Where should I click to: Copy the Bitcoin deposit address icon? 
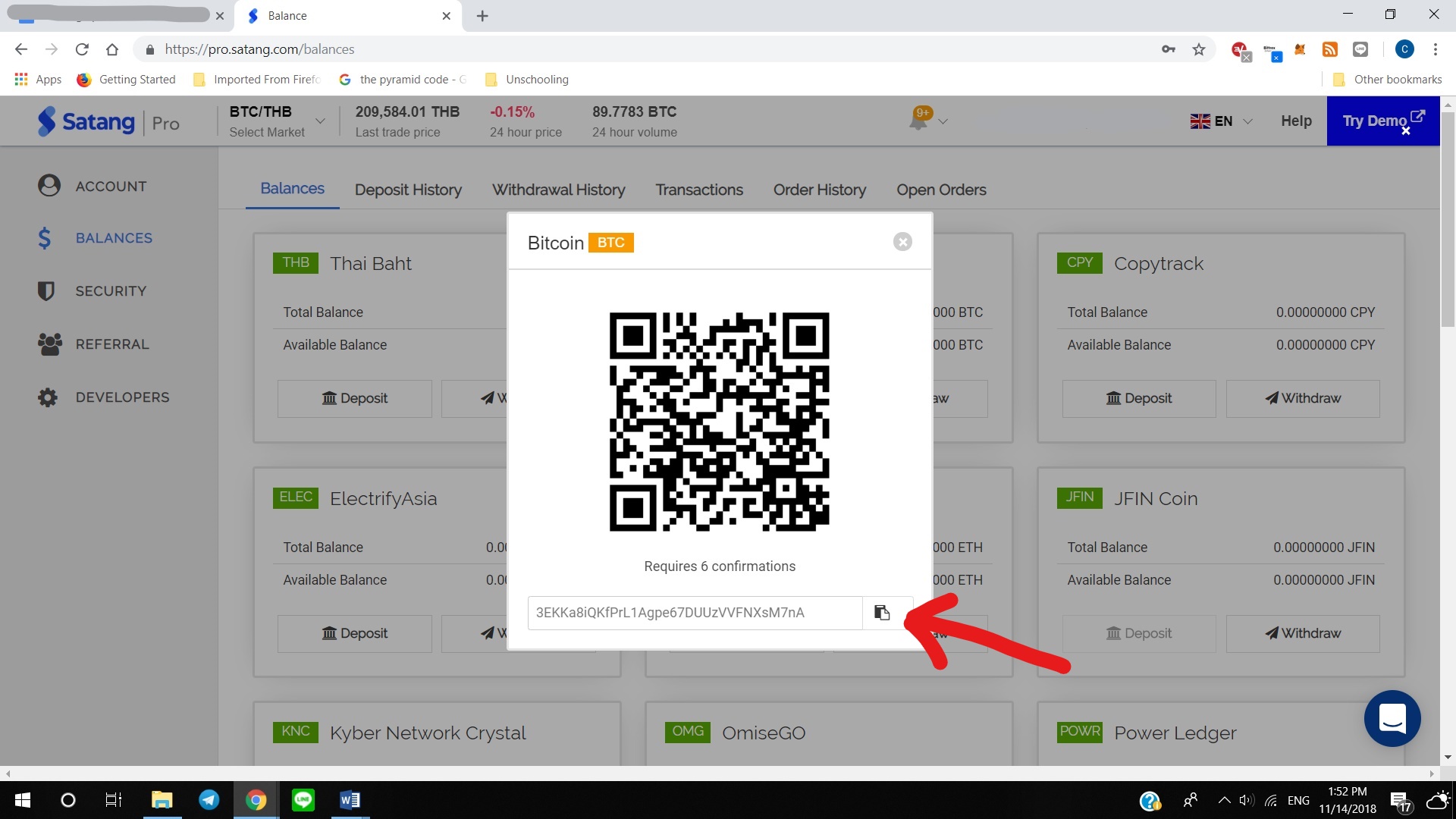click(882, 612)
